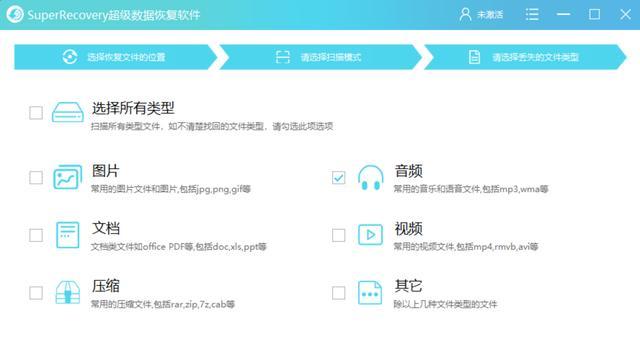The image size is (640, 360).
Task: Click the jpg,png,gif description text
Action: 171,189
